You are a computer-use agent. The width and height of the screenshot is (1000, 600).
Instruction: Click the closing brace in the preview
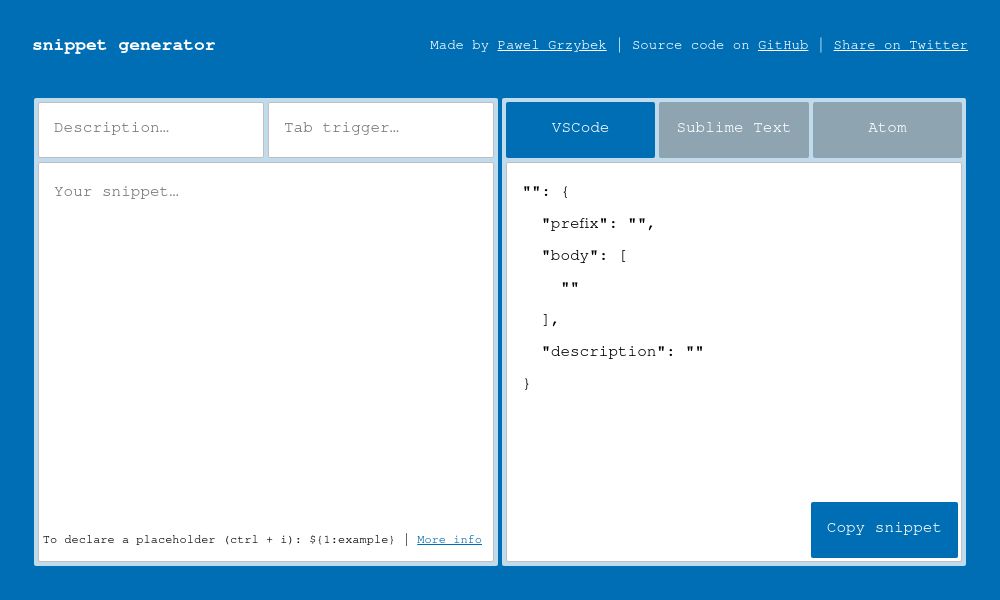(527, 383)
